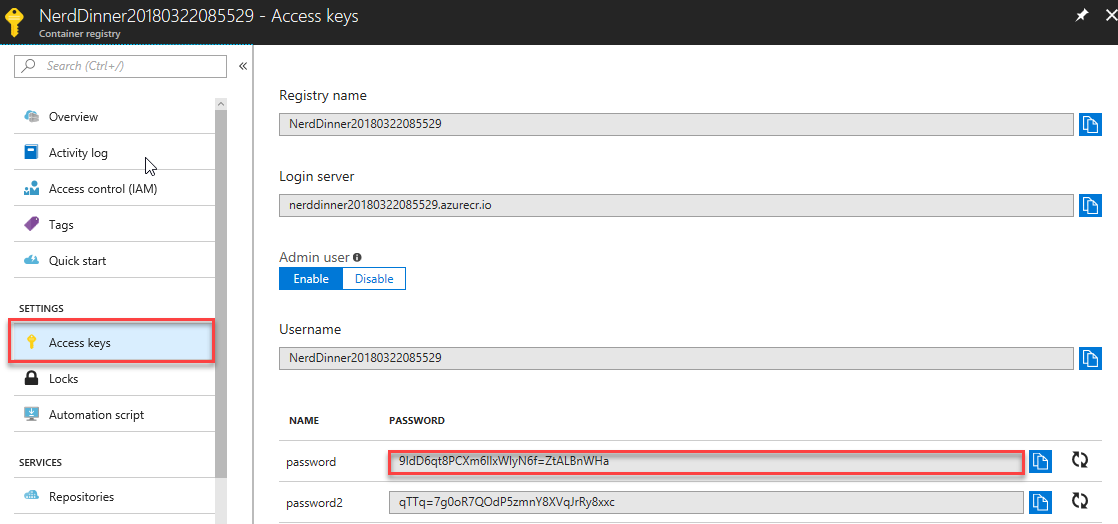Viewport: 1118px width, 524px height.
Task: Click the Quick start cloud icon
Action: [31, 261]
